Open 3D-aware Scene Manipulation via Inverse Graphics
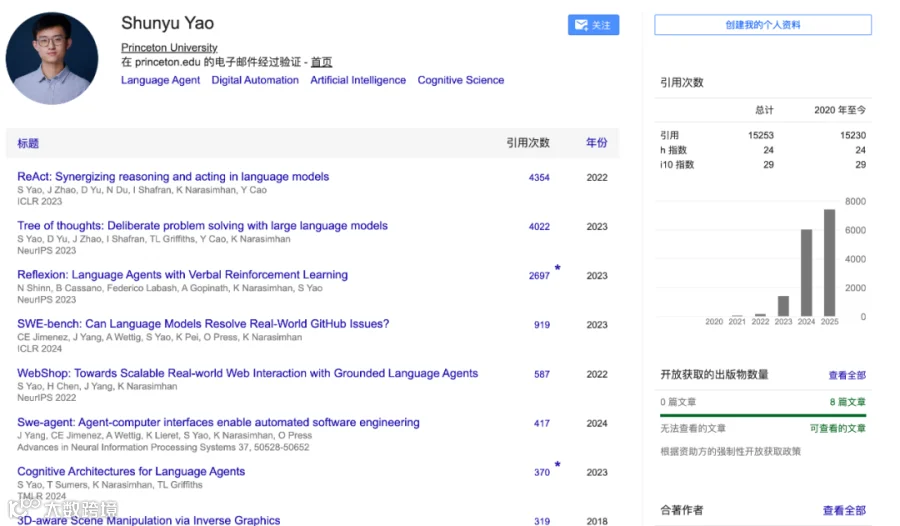This screenshot has height=526, width=900. (149, 520)
